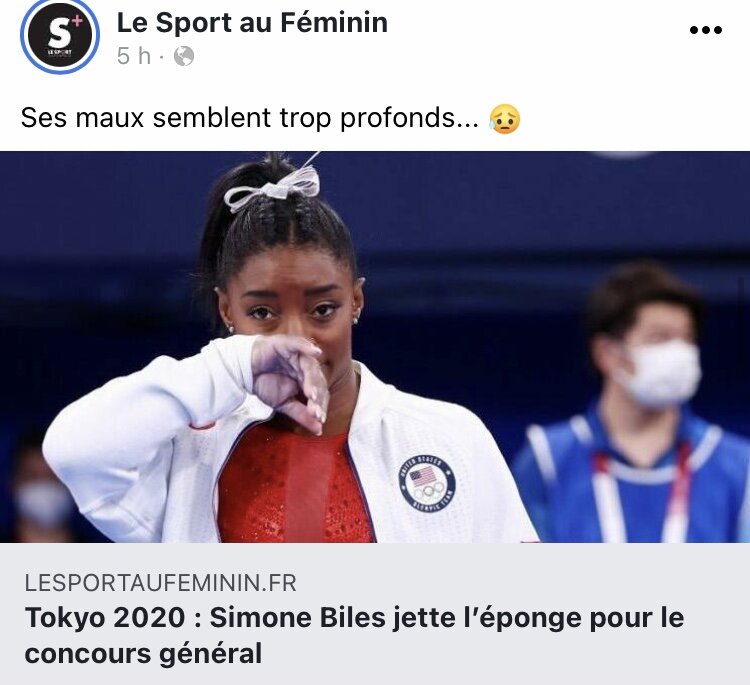Open the gymnast article photo
Viewport: 750px width, 685px height.
pos(375,347)
